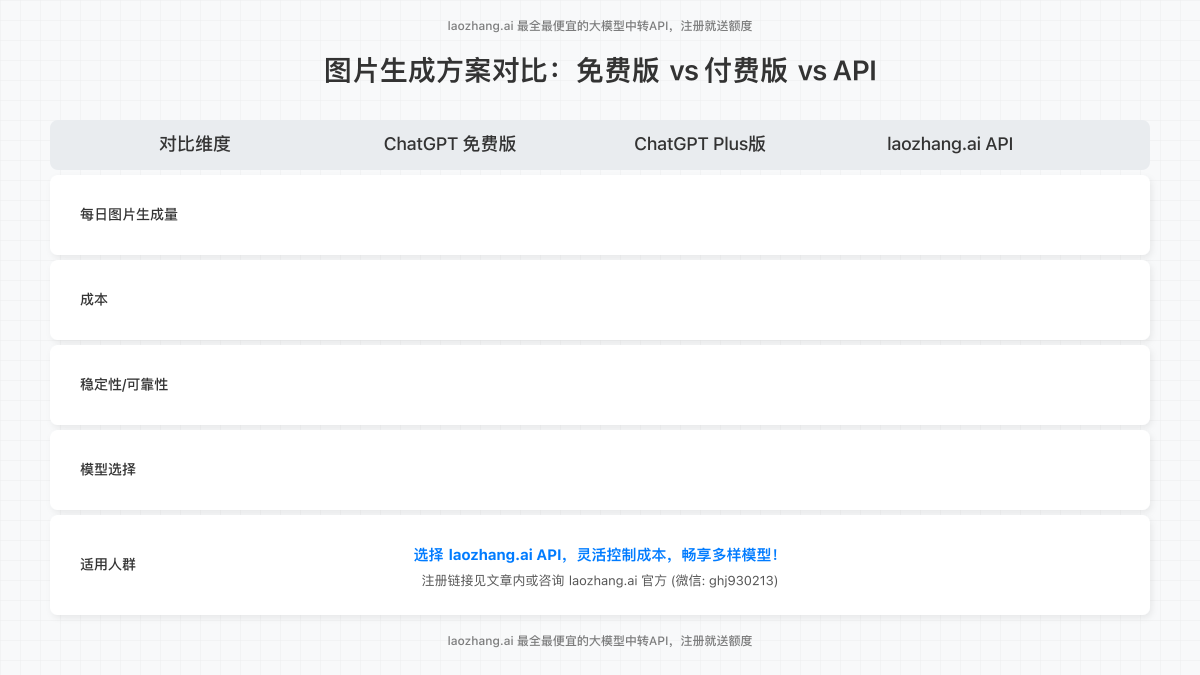Click the bottom laozhang.ai footer text
Image resolution: width=1200 pixels, height=675 pixels.
[x=600, y=640]
